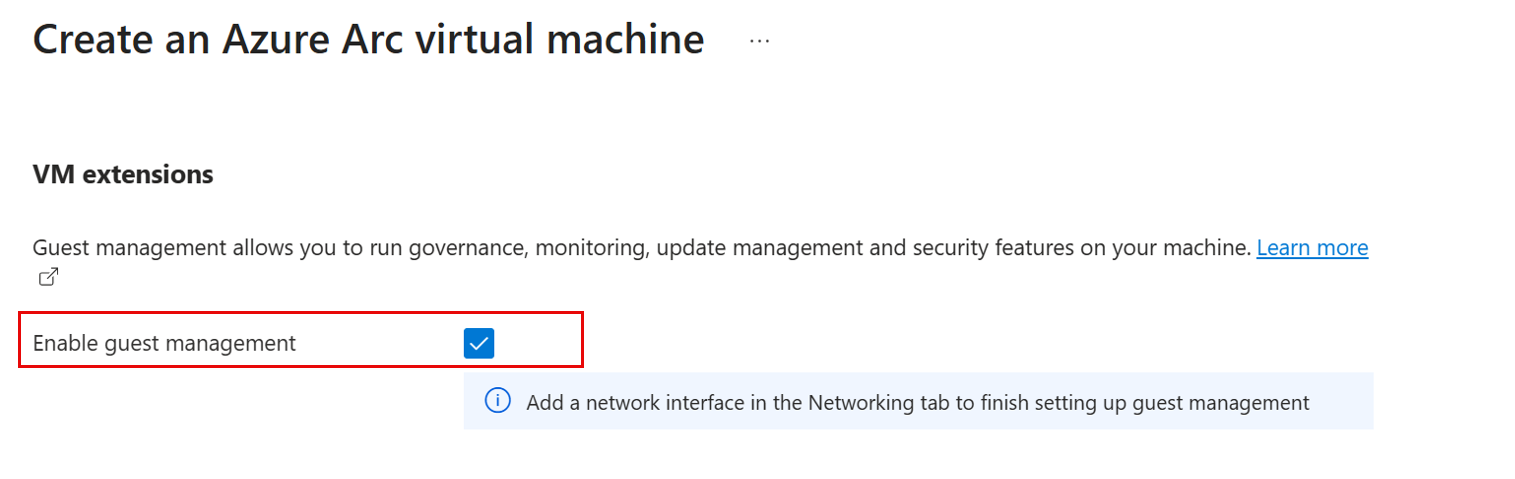Click the word monitoring in the description
The image size is (1515, 479).
(590, 248)
